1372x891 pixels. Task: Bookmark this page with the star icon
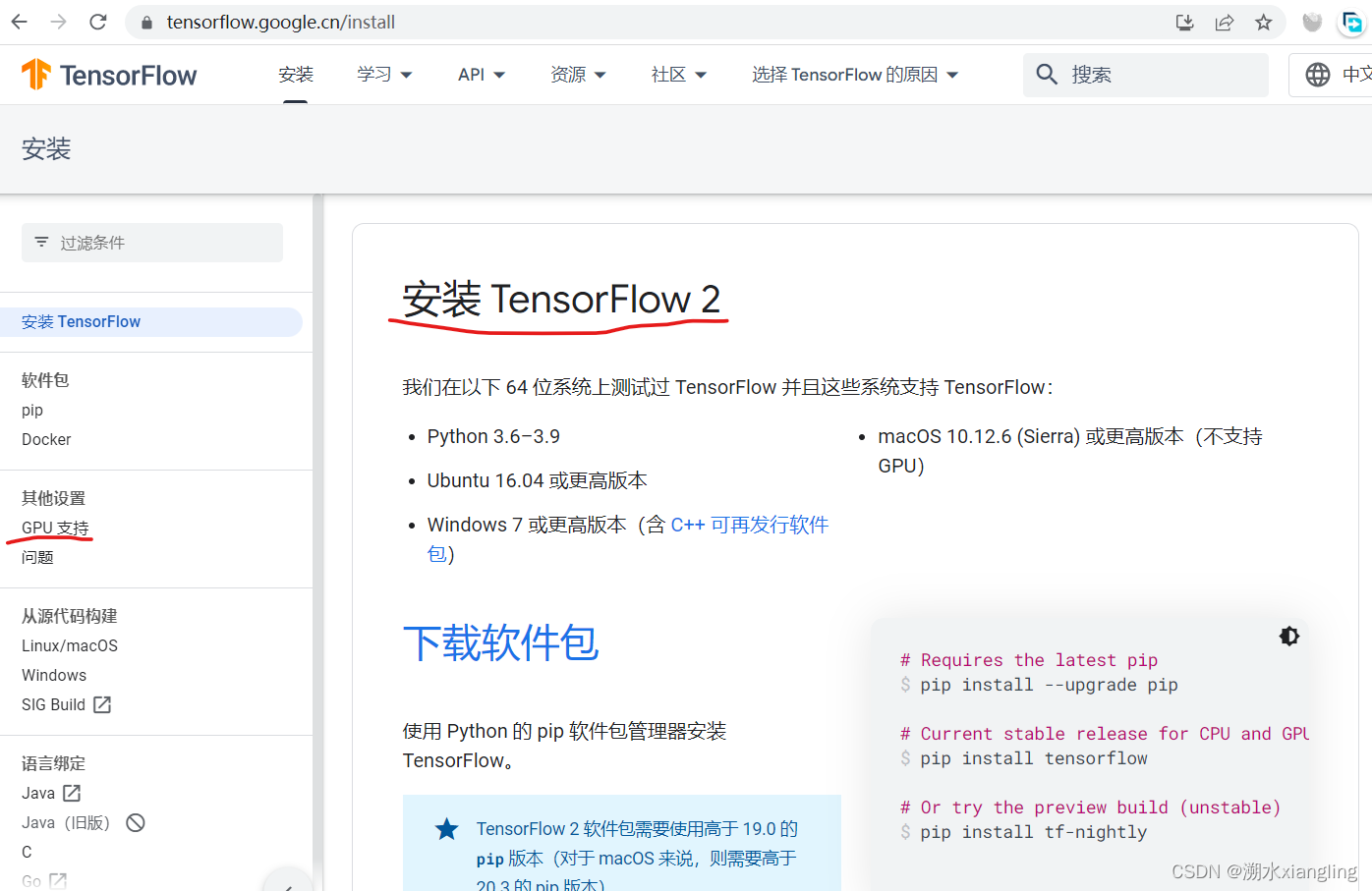coord(1263,23)
